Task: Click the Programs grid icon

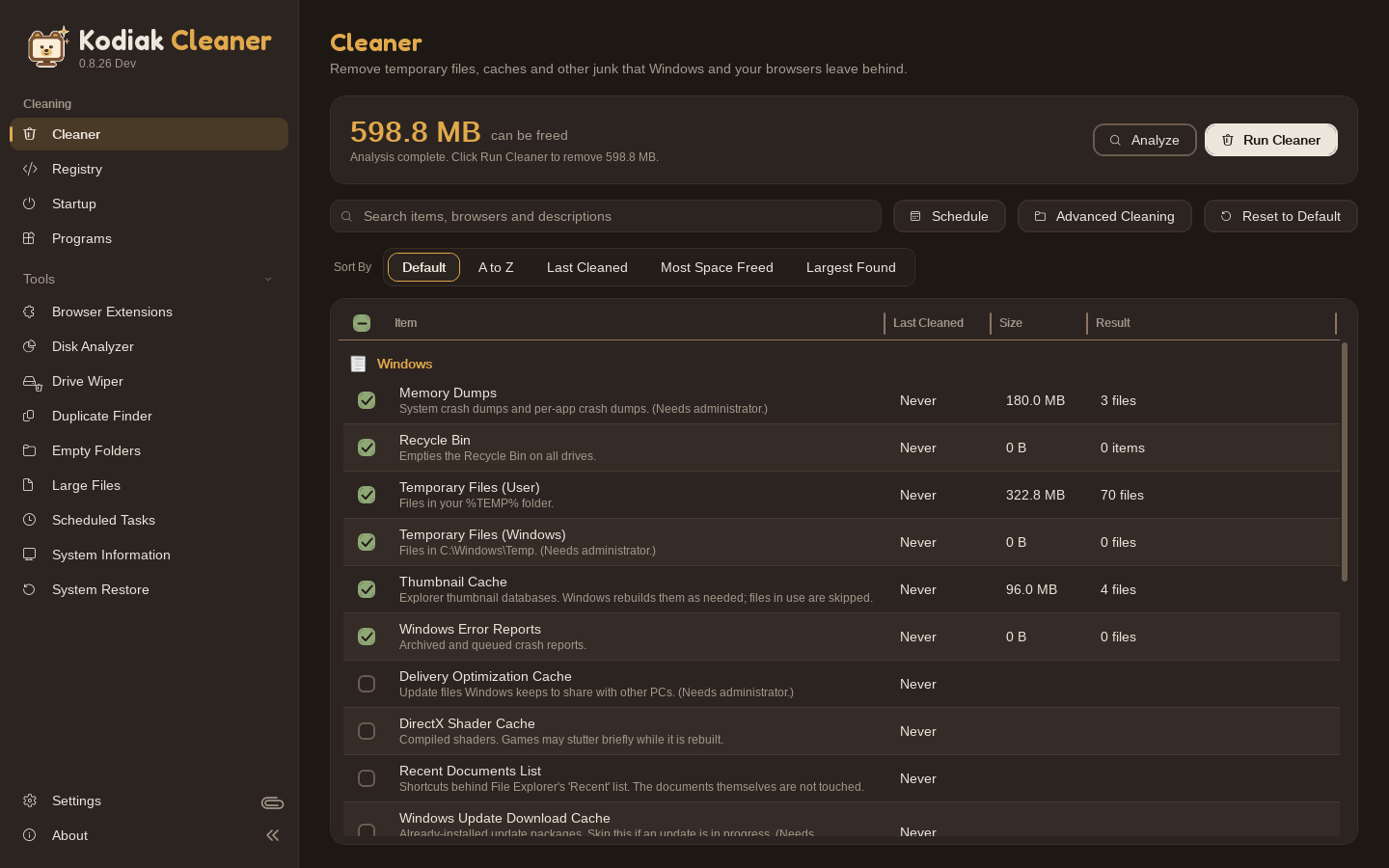Action: point(30,238)
